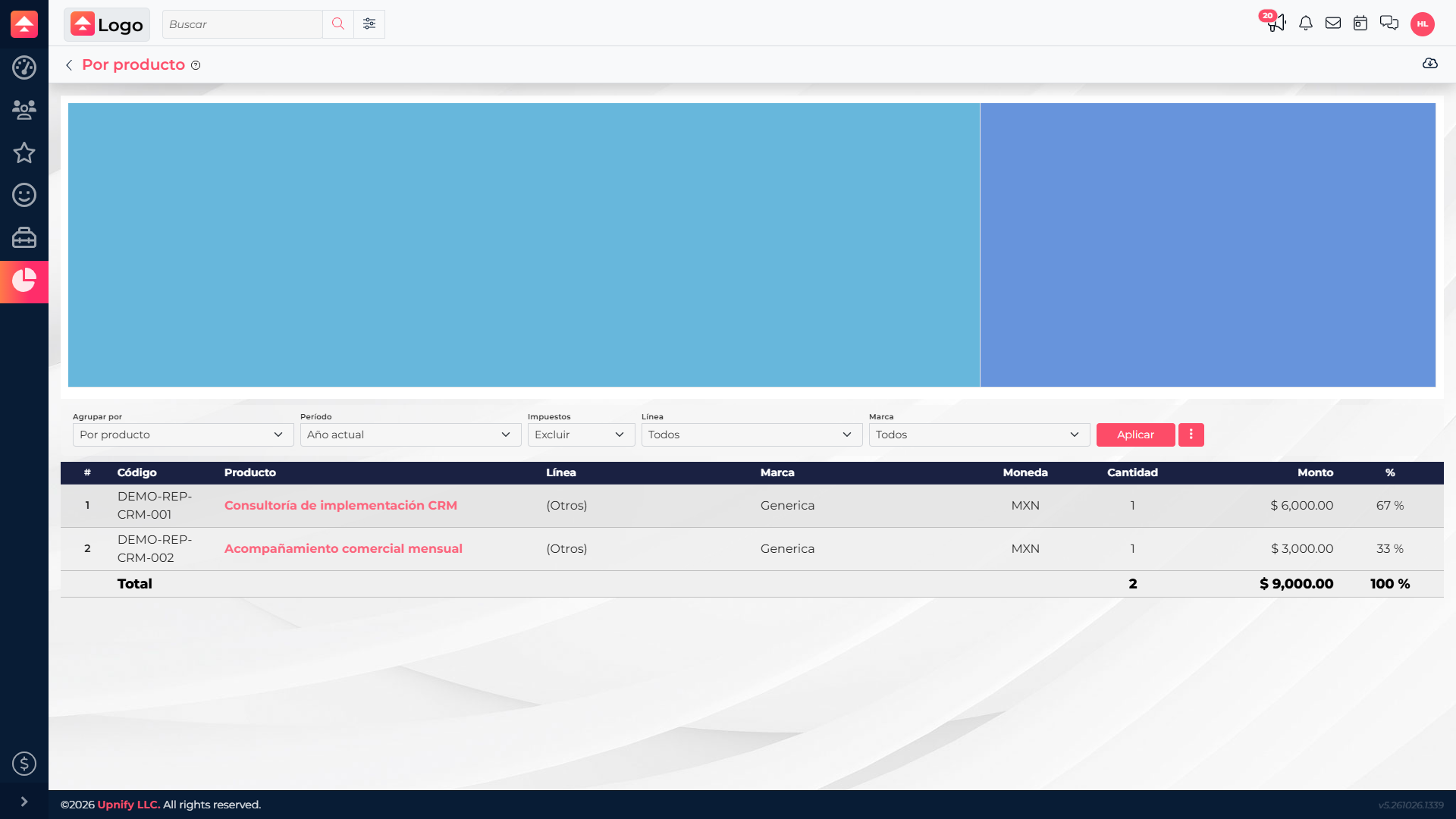Screen dimensions: 1456x819
Task: Click the Aplicar button
Action: (x=1135, y=435)
